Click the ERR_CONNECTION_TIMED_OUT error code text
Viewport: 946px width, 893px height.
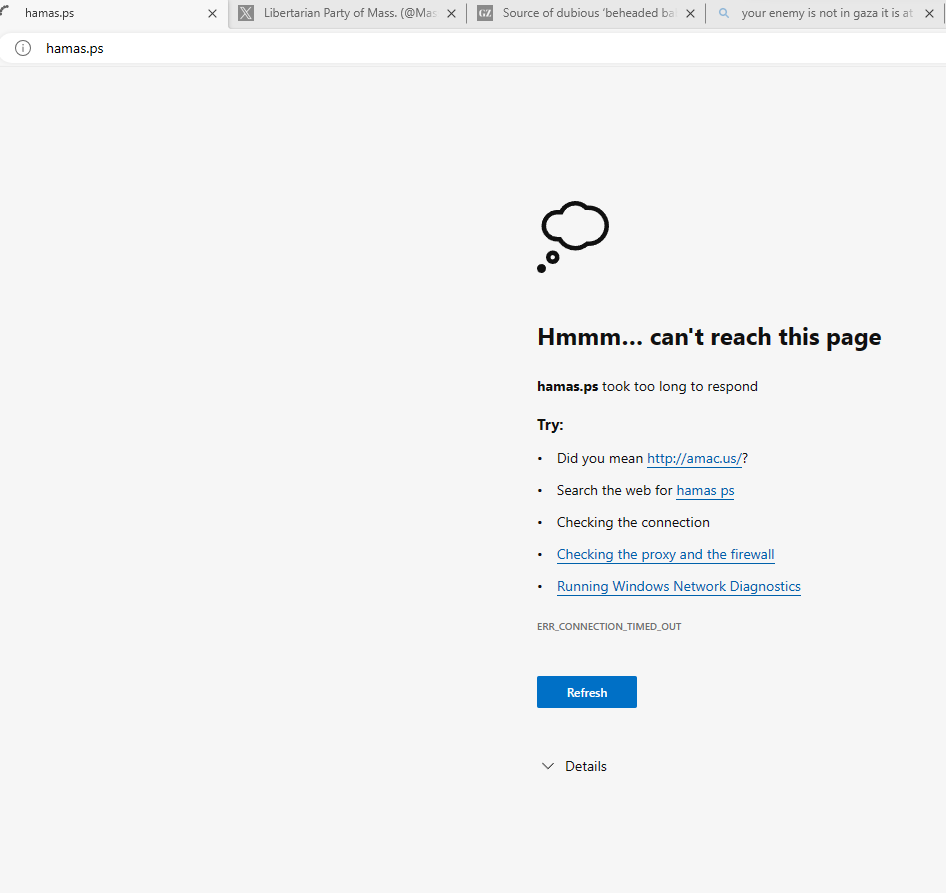[x=609, y=626]
